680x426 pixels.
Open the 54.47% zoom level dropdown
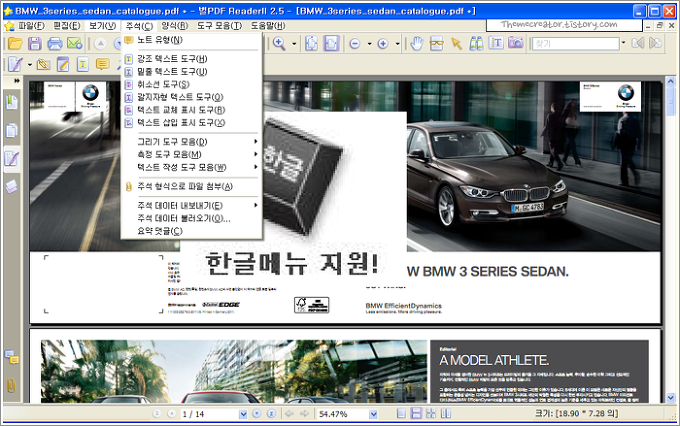tap(373, 414)
